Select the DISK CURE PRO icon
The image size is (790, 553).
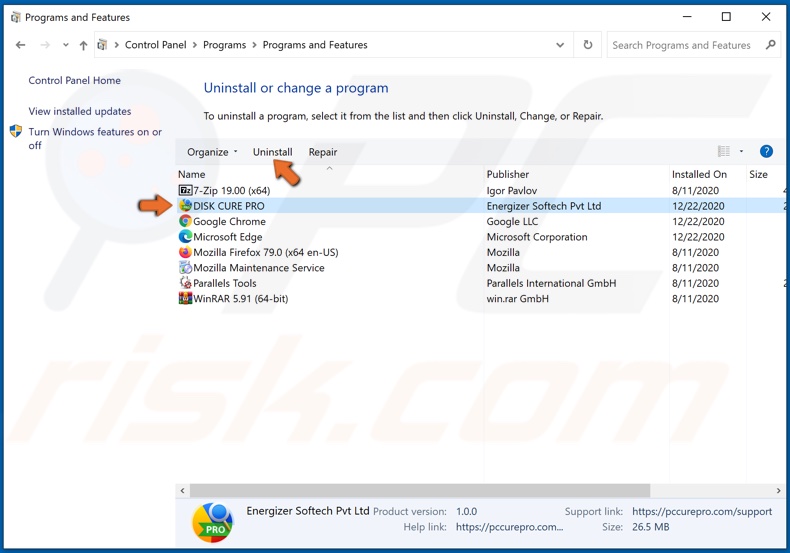[185, 205]
